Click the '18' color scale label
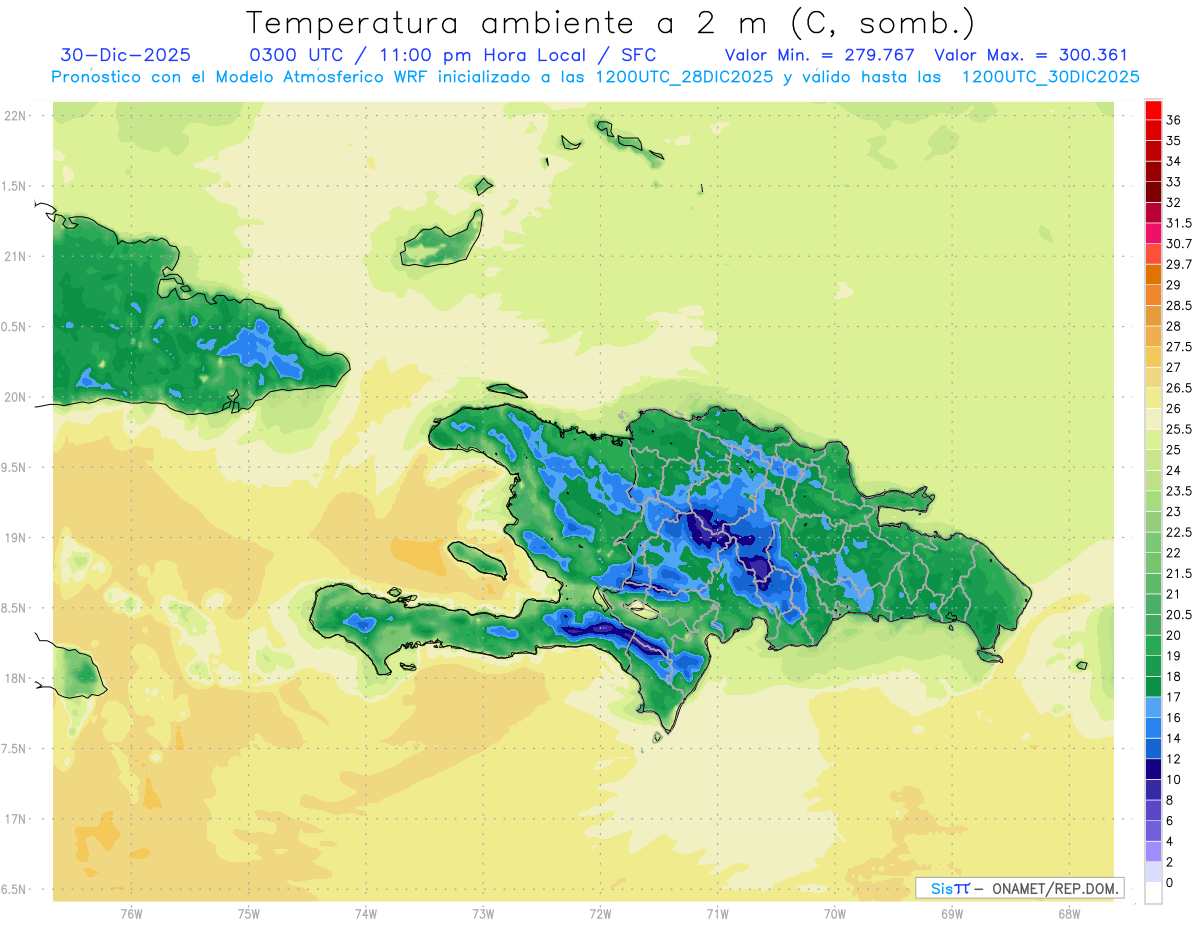 [x=1174, y=677]
